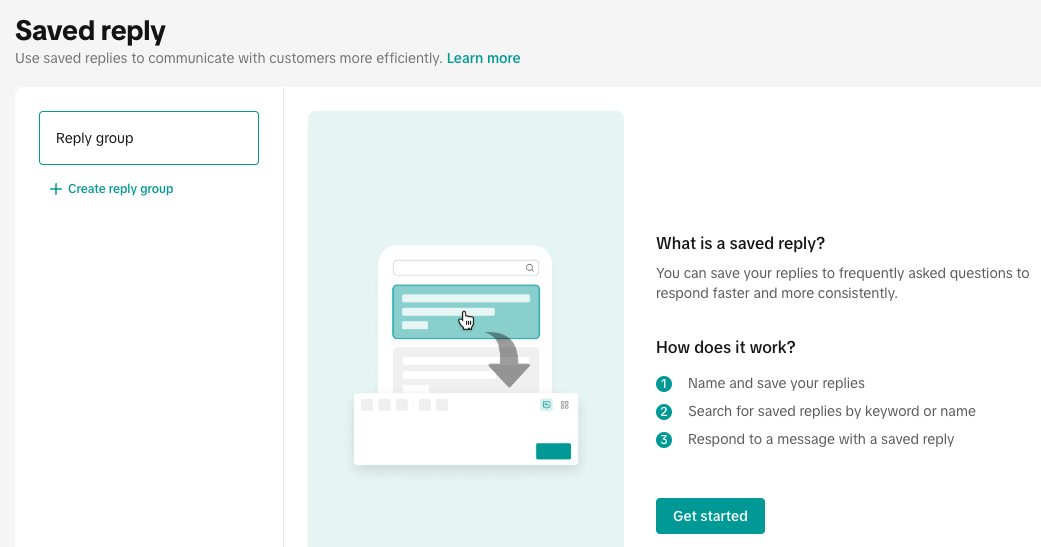Image resolution: width=1041 pixels, height=547 pixels.
Task: Click the grid icon in illustrated toolbar
Action: 565,405
